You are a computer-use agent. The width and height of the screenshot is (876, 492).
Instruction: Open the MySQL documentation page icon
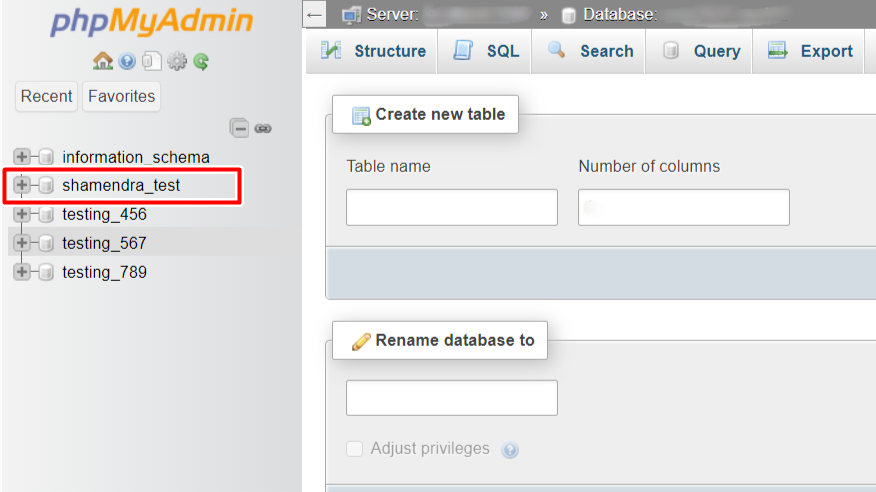[151, 61]
